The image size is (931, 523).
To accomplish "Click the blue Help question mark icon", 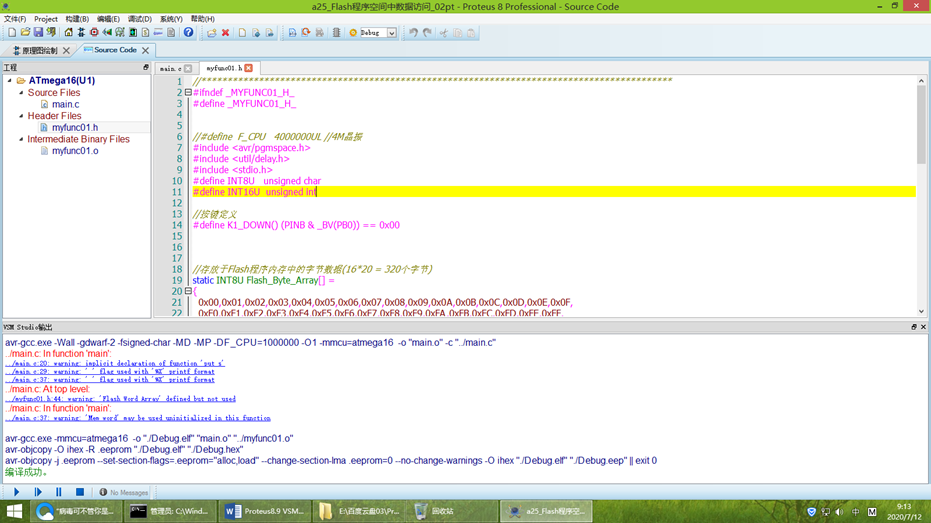I will [x=188, y=33].
